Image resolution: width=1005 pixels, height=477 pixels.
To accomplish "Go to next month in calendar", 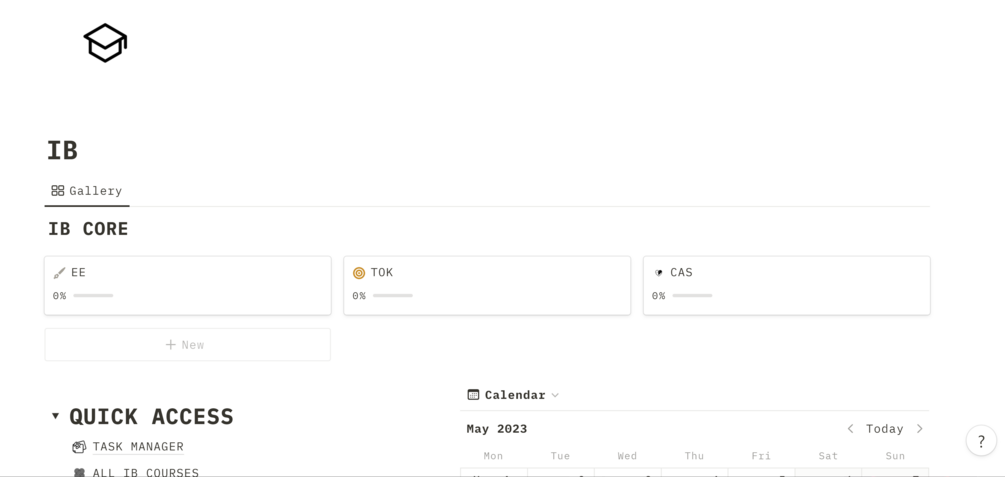I will coord(920,429).
